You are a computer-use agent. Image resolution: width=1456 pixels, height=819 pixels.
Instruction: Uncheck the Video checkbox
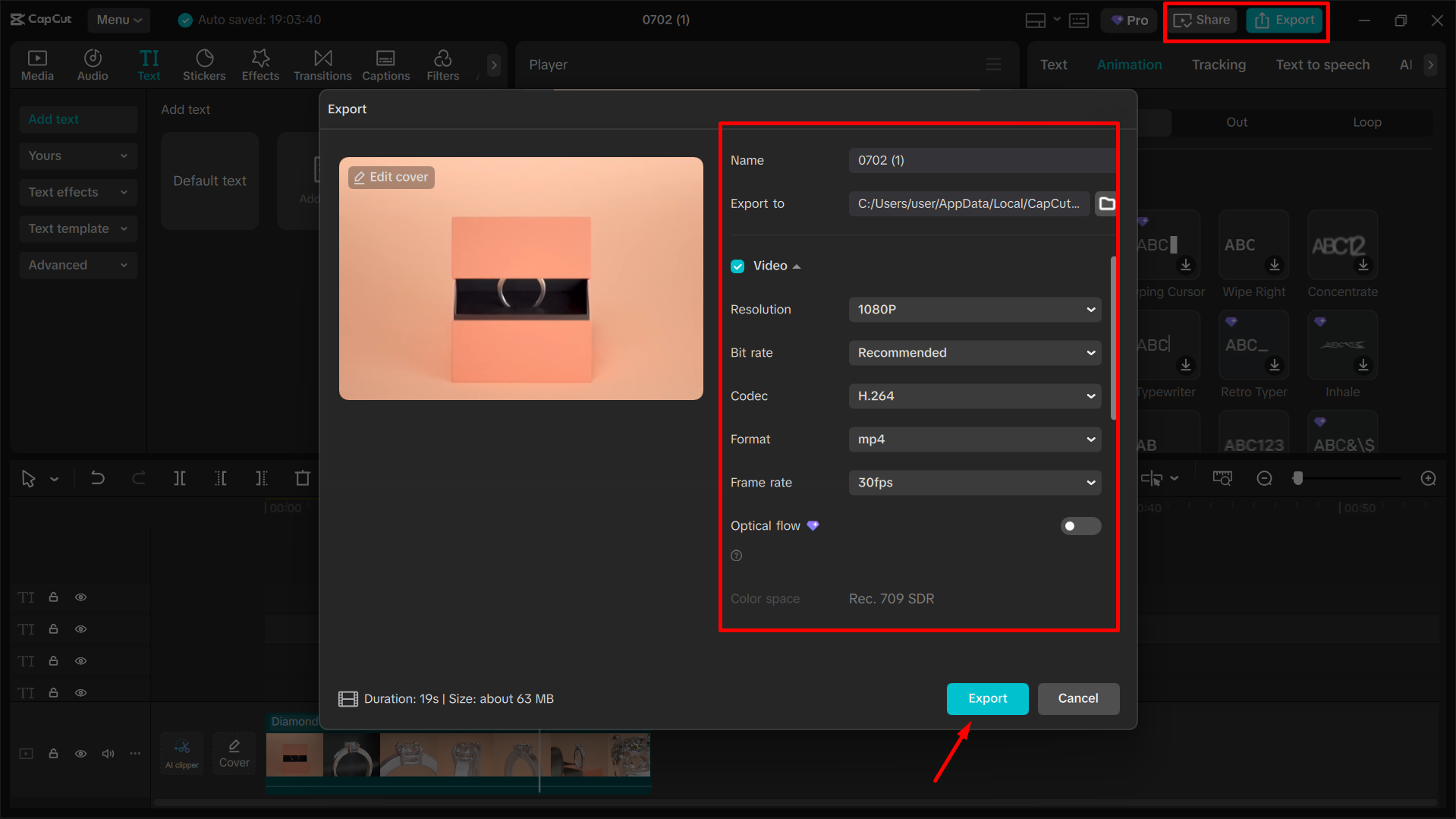coord(737,266)
